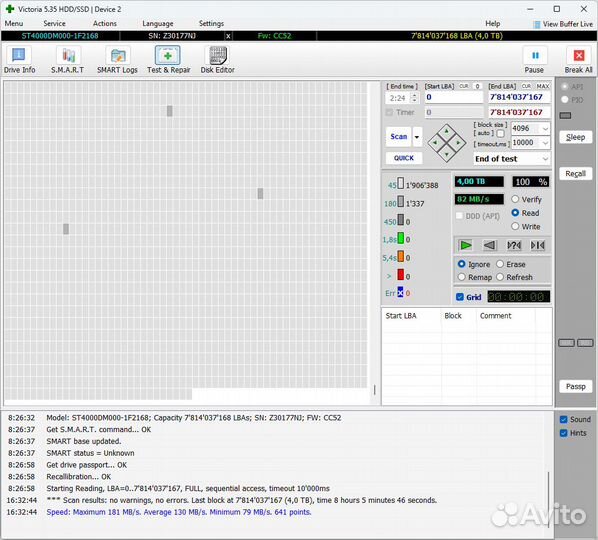Viewport: 598px width, 540px height.
Task: Click the green 1,8s block color box
Action: coord(400,238)
